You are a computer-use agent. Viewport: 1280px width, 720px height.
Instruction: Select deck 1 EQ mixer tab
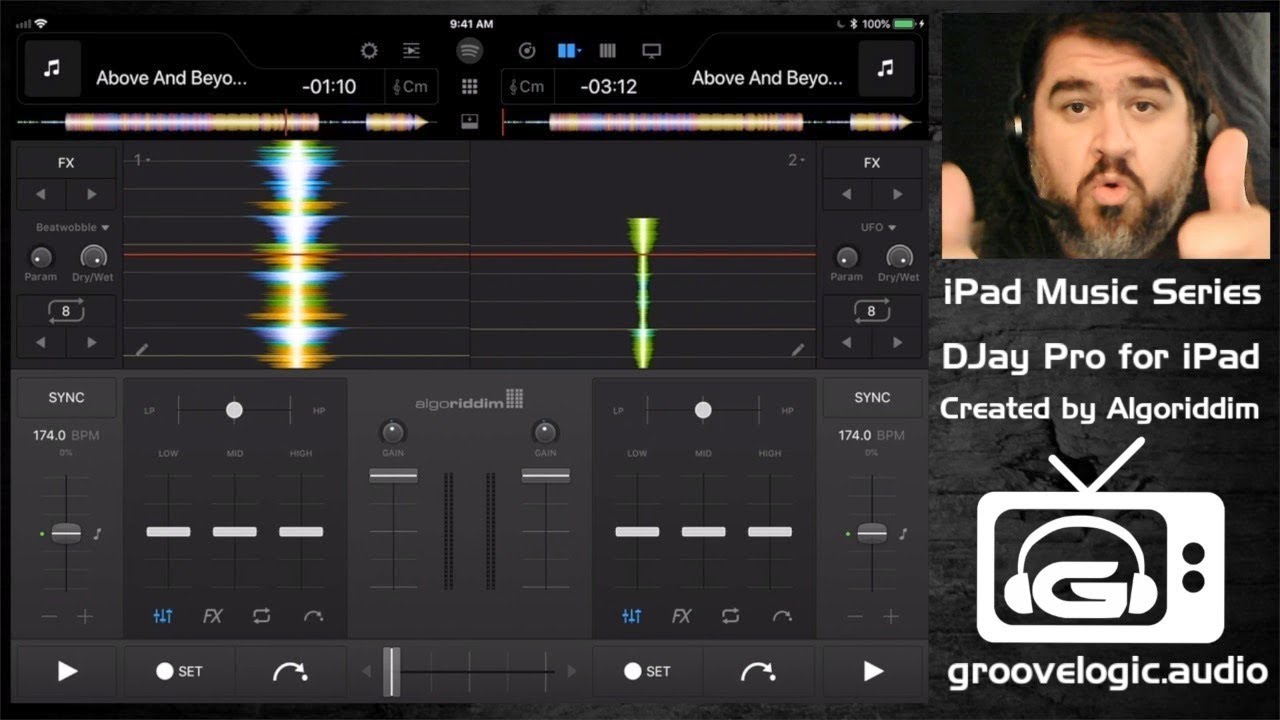click(x=163, y=616)
